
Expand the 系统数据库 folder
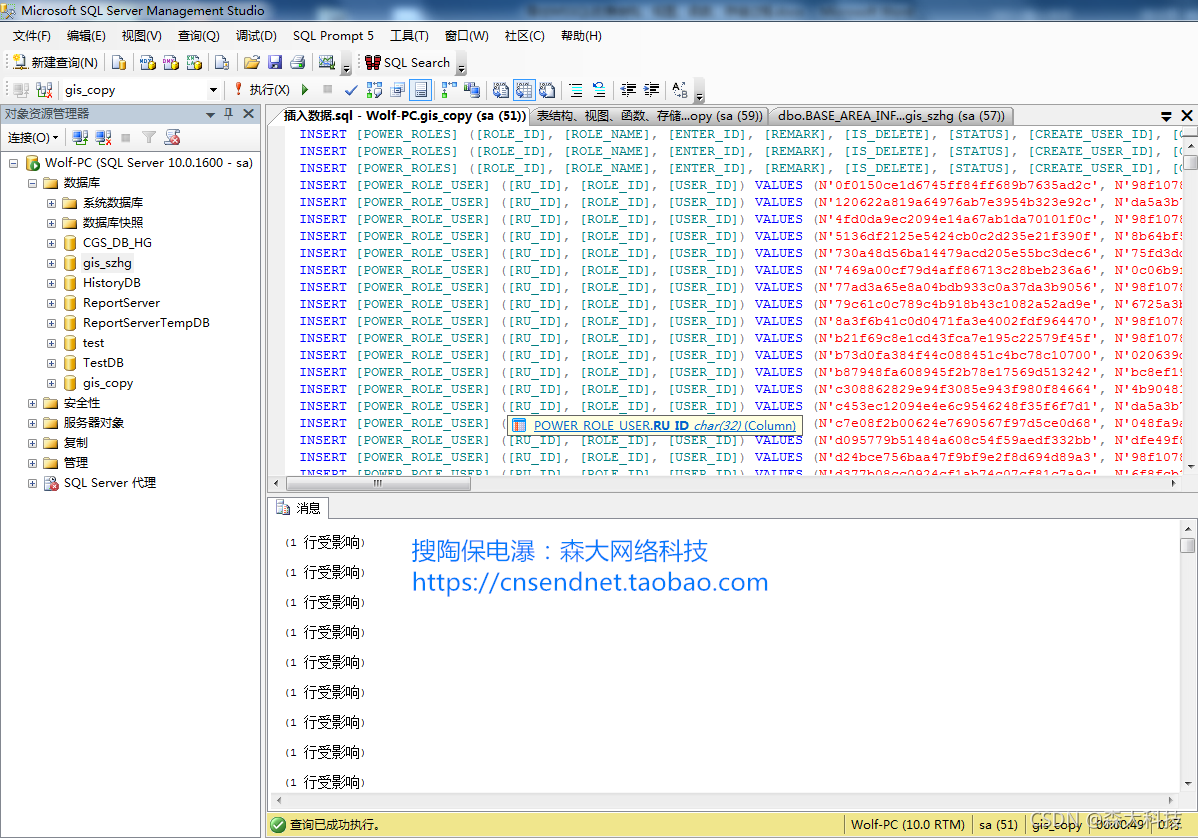coord(51,203)
